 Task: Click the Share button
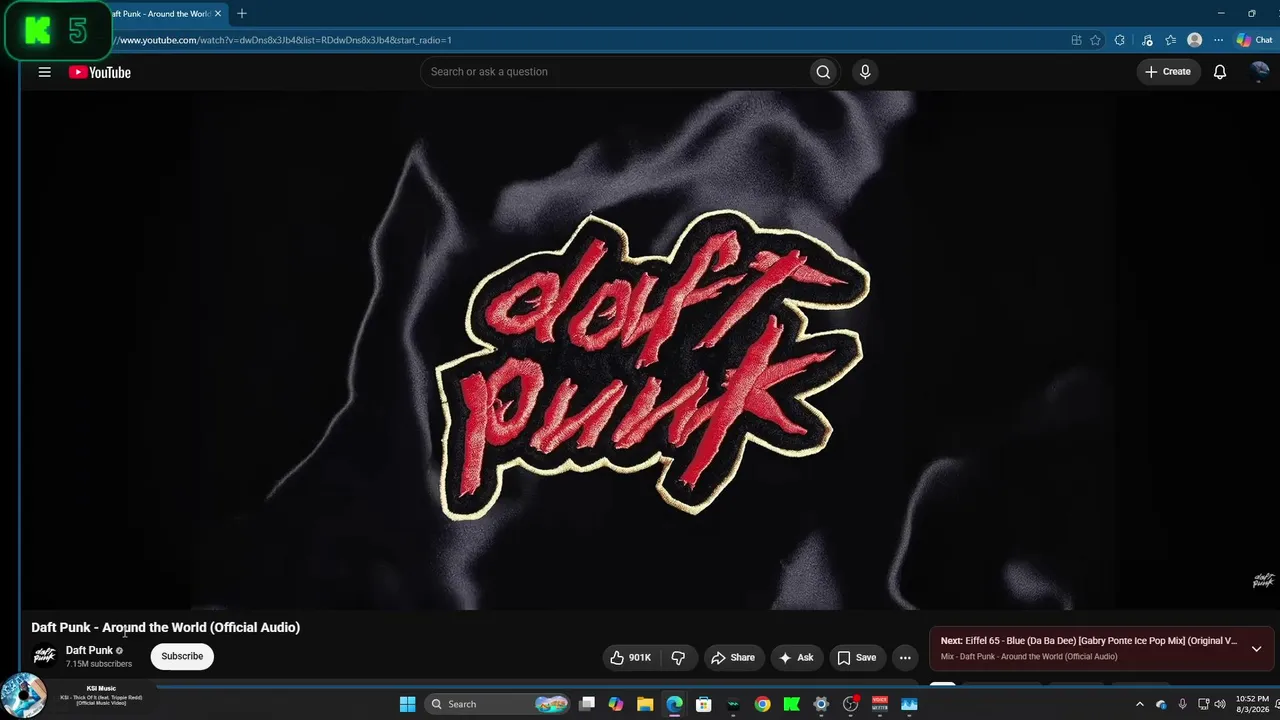(733, 657)
